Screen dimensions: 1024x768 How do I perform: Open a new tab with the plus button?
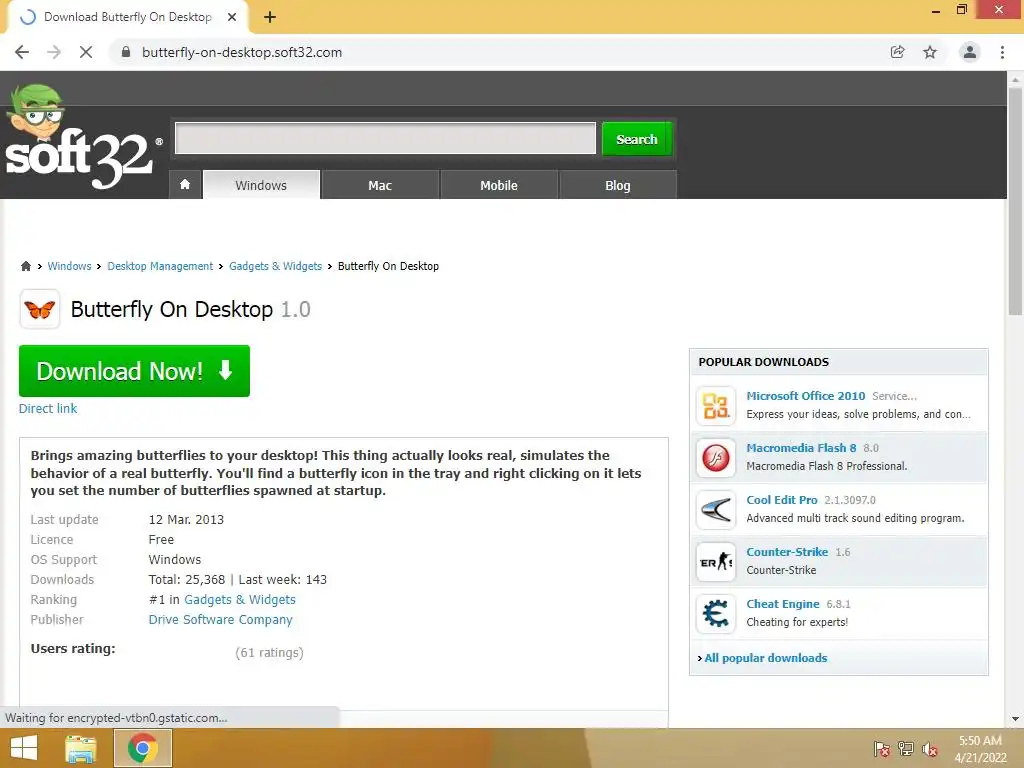(270, 18)
